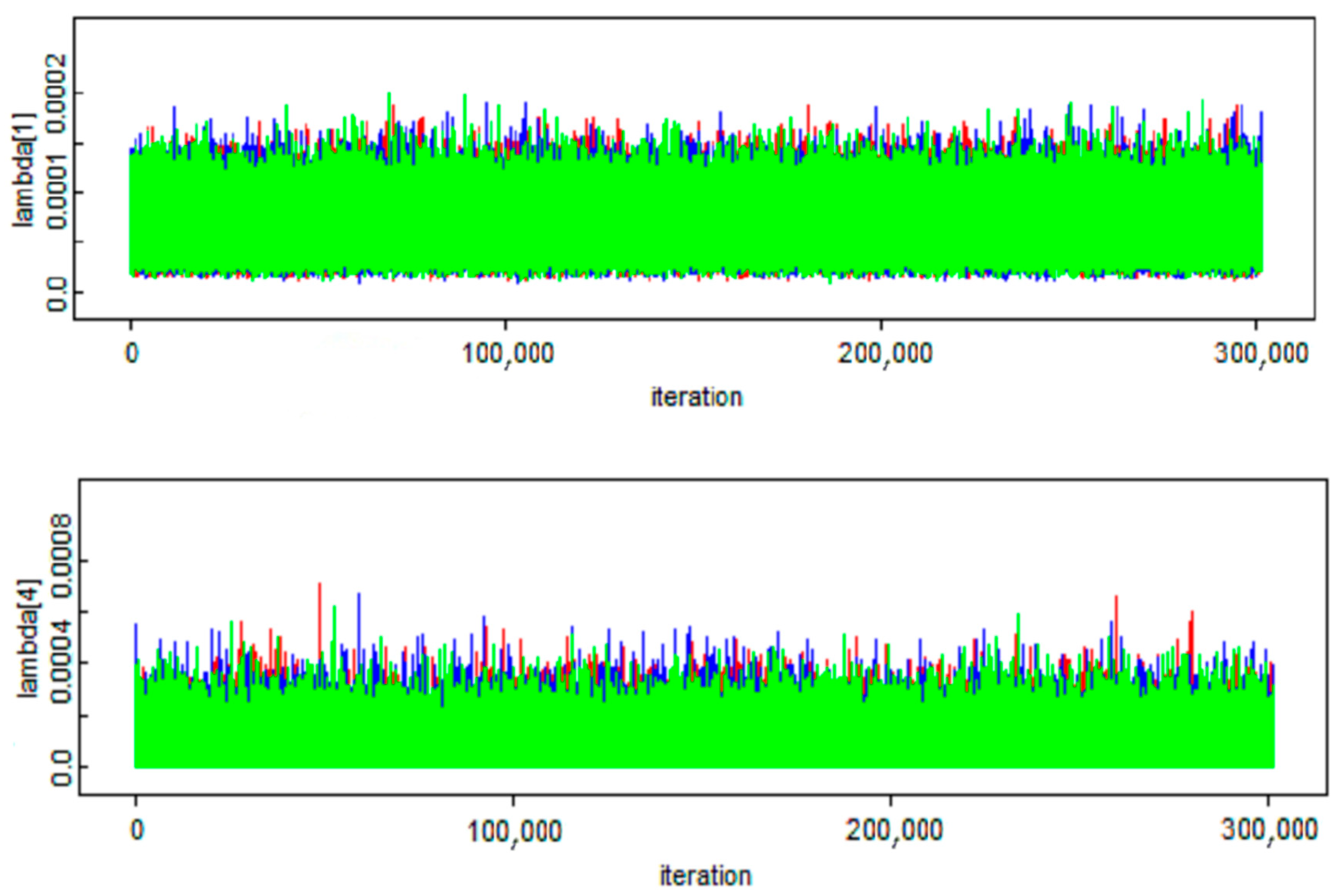
Task: Click the lambda[4] y-axis title
Action: (29, 639)
